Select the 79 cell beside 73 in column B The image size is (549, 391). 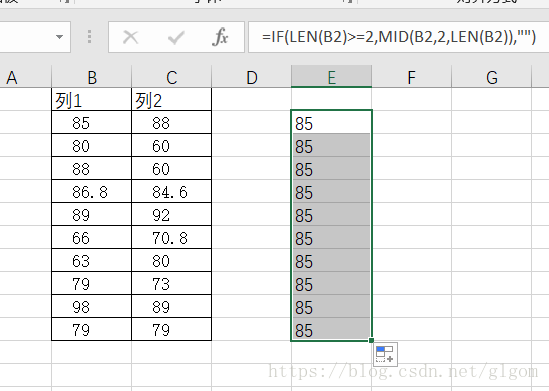coord(91,283)
